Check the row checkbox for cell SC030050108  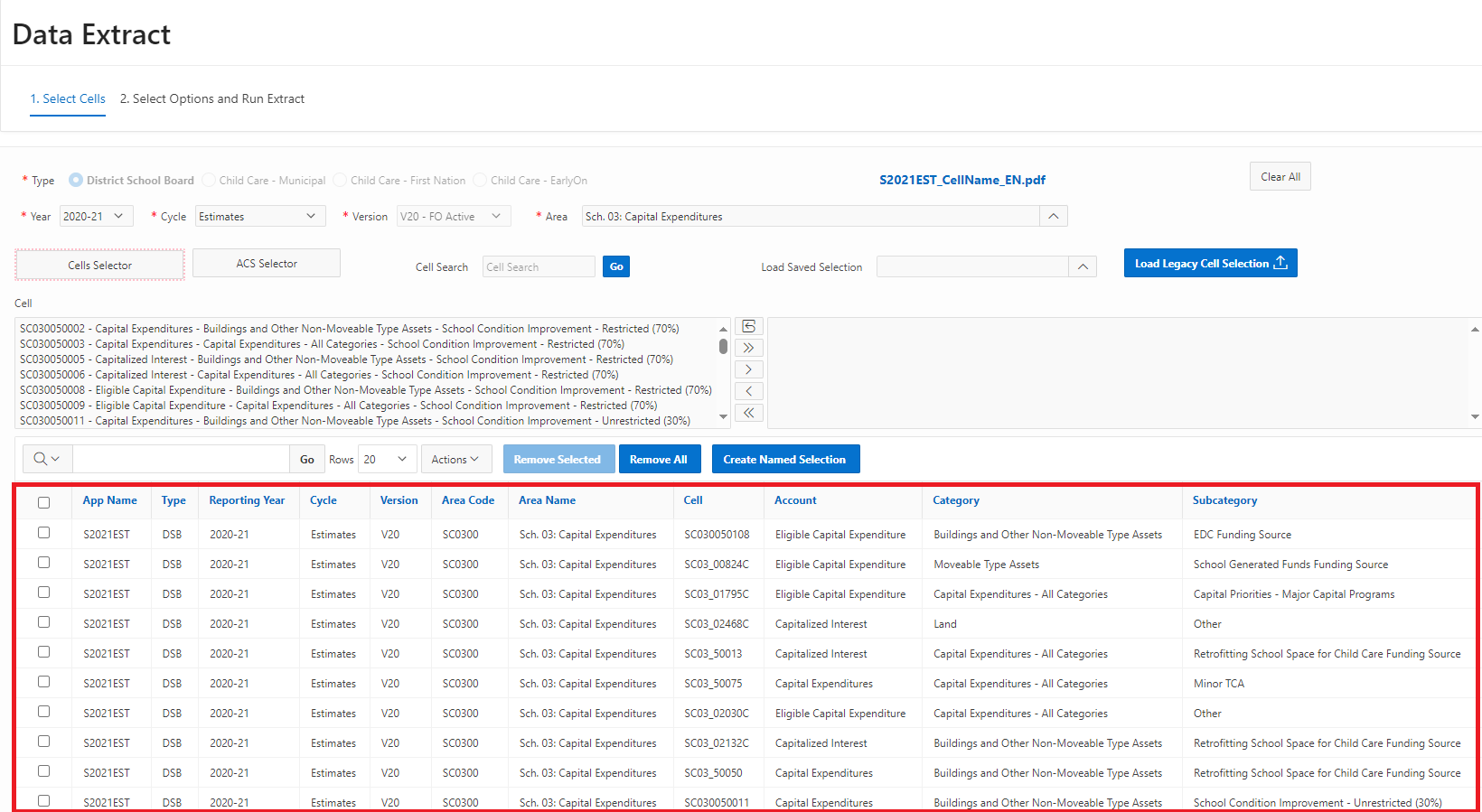tap(43, 533)
